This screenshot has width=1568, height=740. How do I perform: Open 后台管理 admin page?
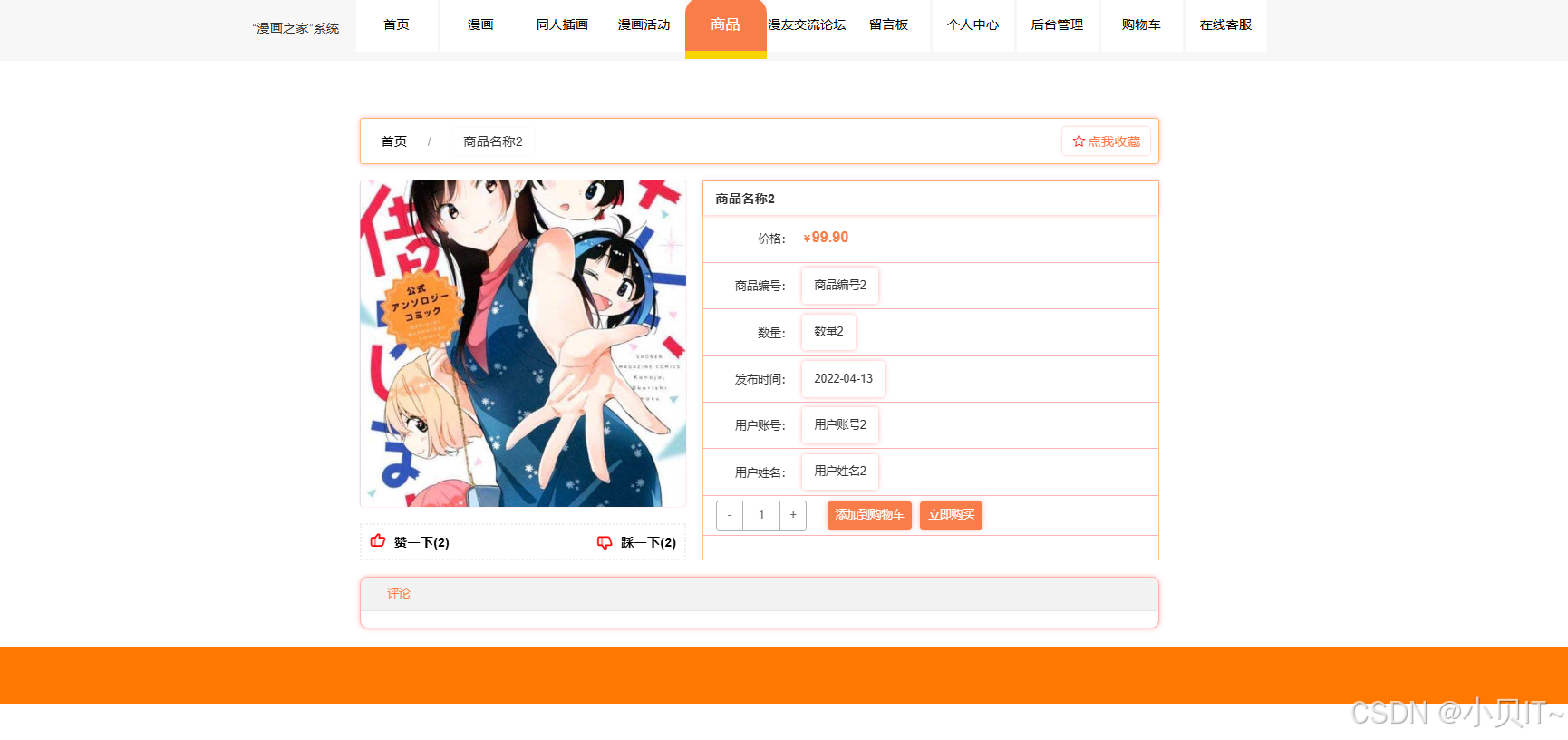1057,25
